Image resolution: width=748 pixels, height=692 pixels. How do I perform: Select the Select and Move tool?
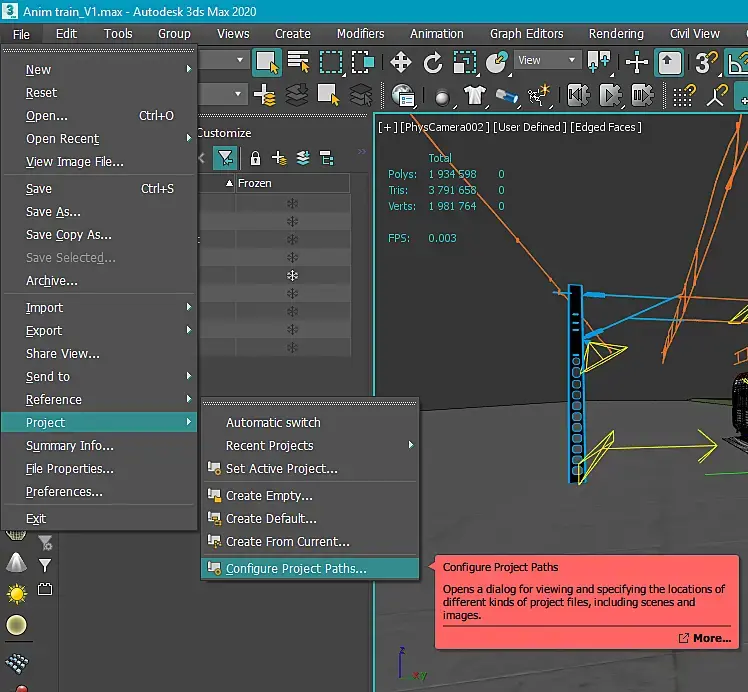[401, 62]
